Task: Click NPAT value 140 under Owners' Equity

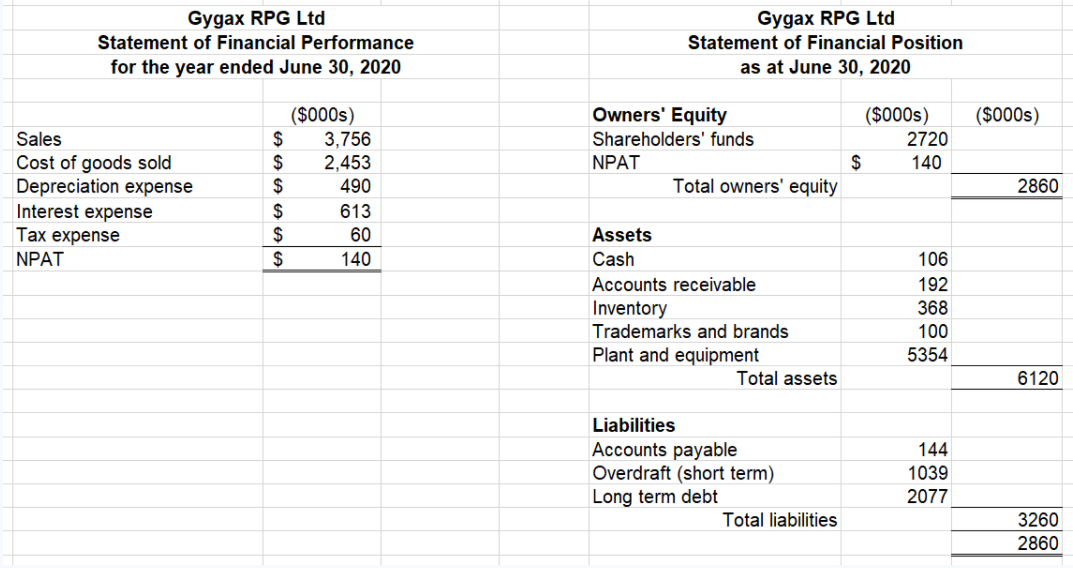Action: [926, 163]
